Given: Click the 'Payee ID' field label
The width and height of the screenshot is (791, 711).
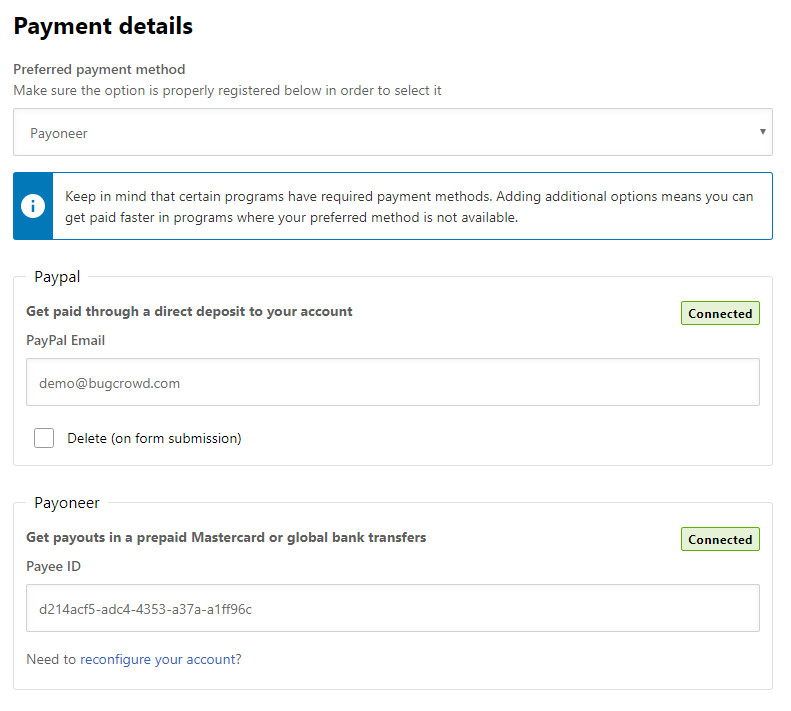Looking at the screenshot, I should pos(53,566).
